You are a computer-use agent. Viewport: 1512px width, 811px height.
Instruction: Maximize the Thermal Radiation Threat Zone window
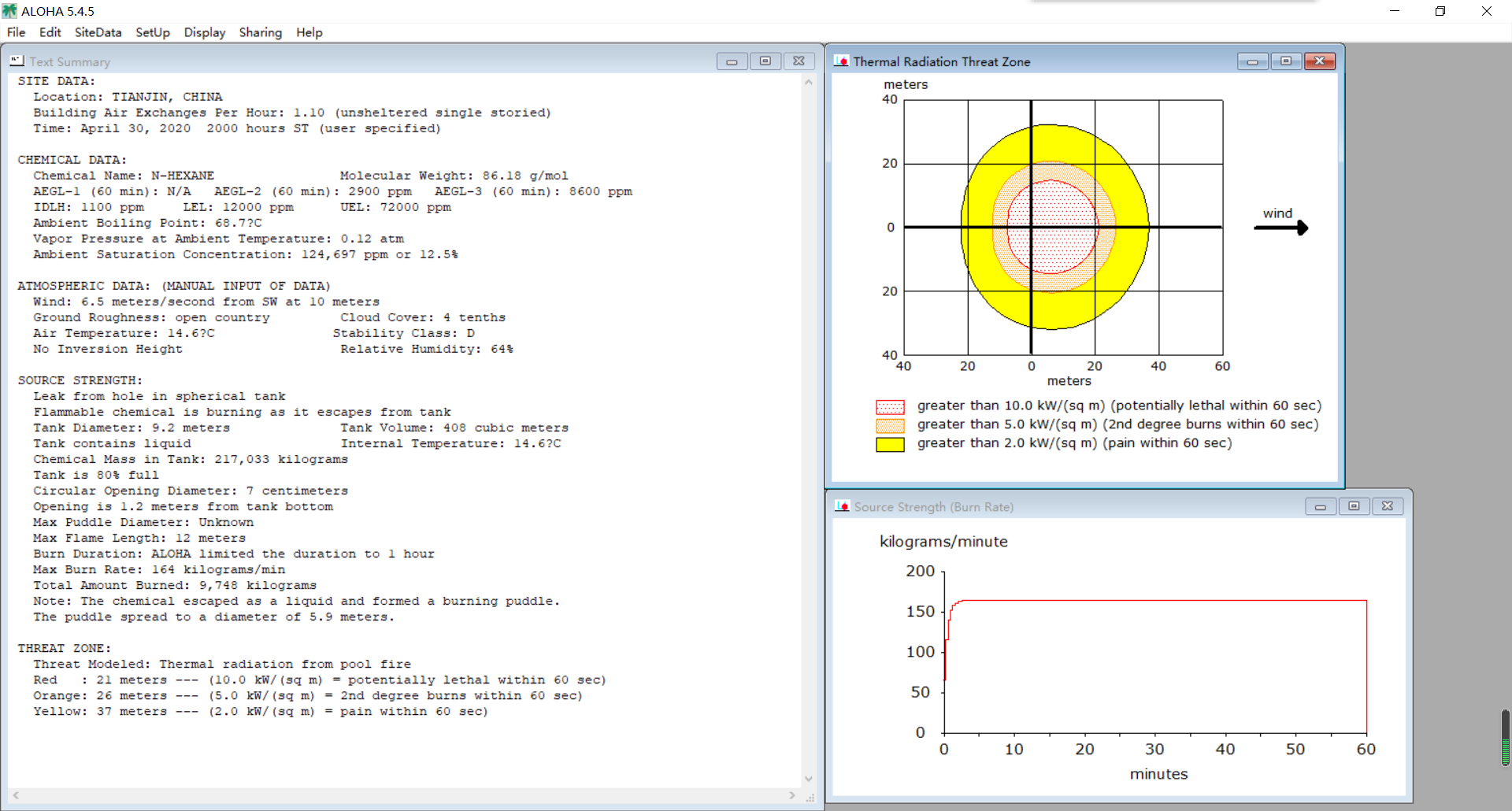(1286, 61)
